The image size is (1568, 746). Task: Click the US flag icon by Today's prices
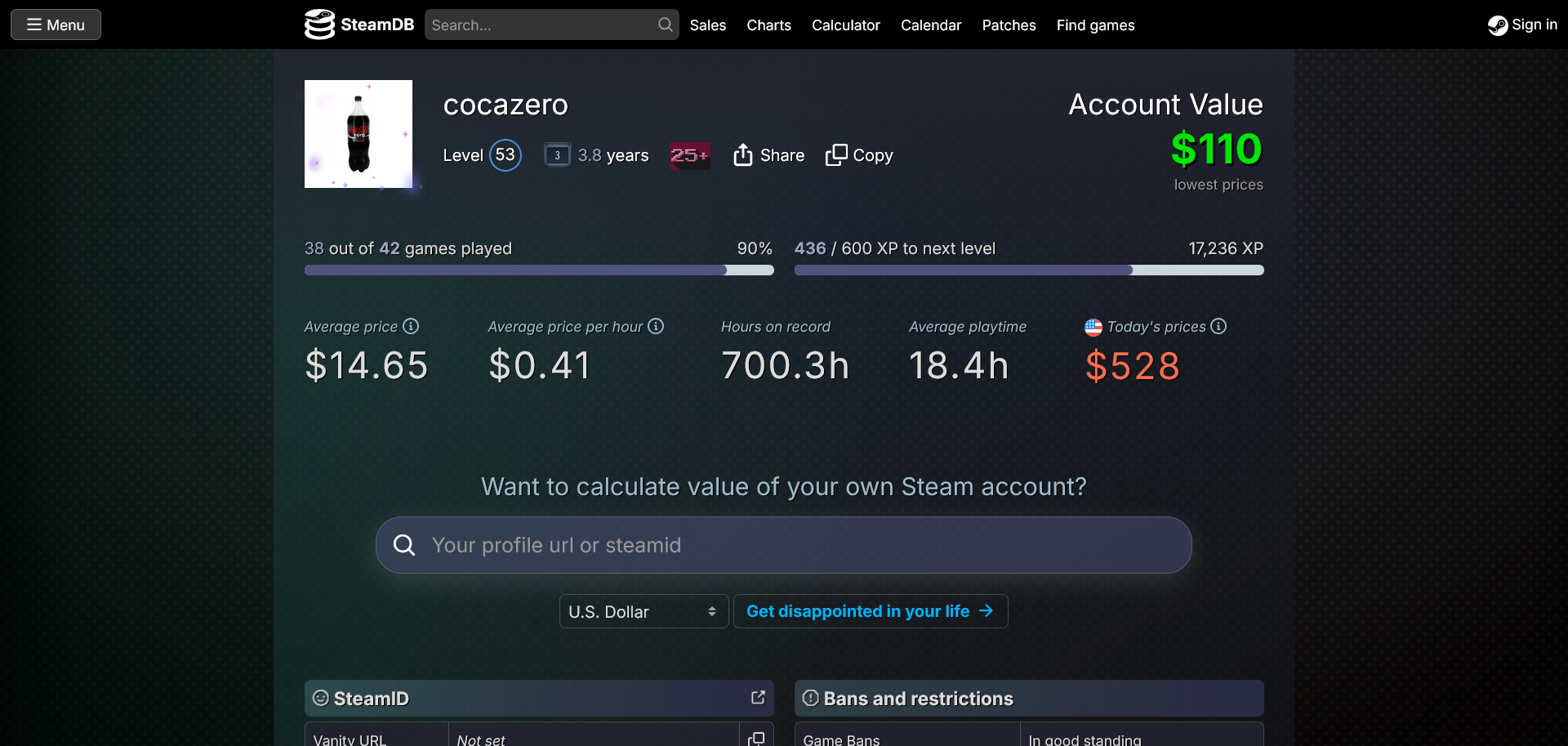point(1094,327)
